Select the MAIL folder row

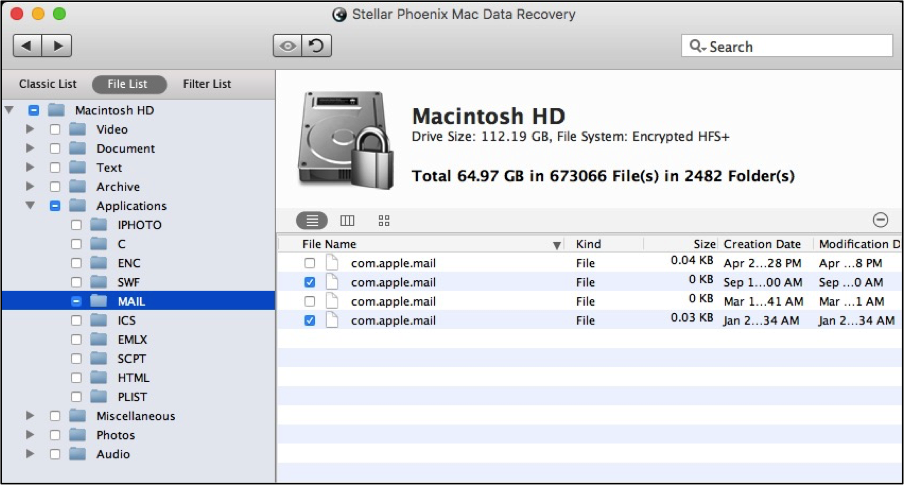click(138, 301)
